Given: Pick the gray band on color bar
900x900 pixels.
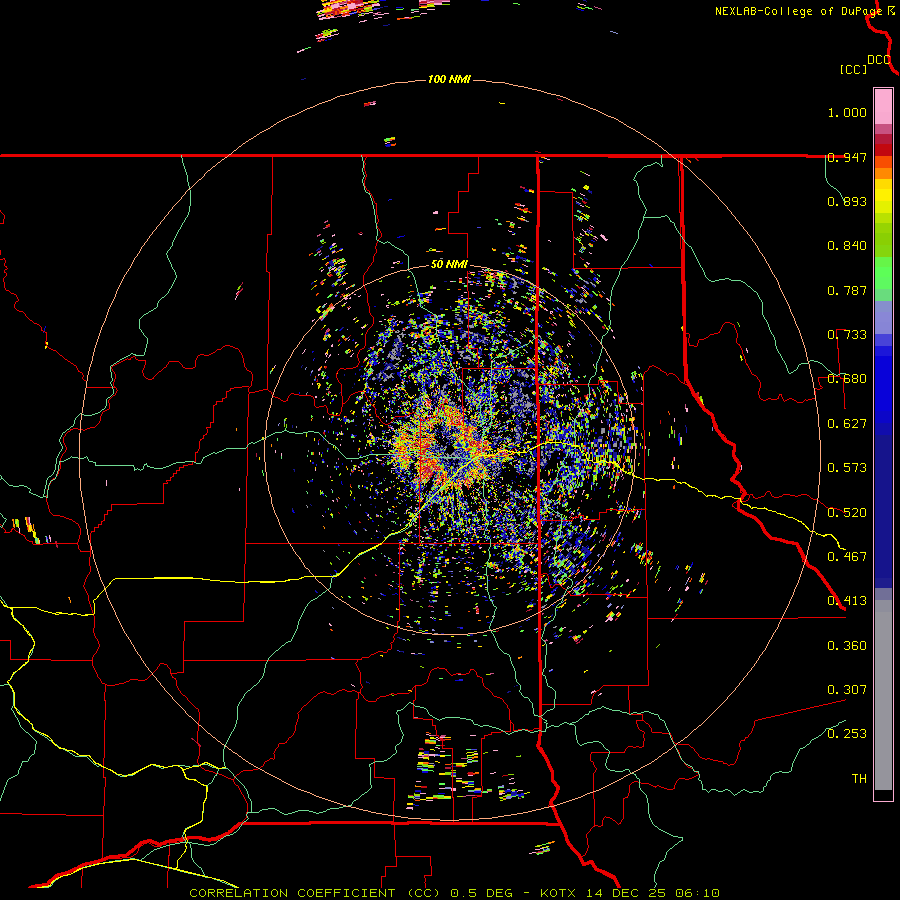Looking at the screenshot, I should tap(883, 695).
